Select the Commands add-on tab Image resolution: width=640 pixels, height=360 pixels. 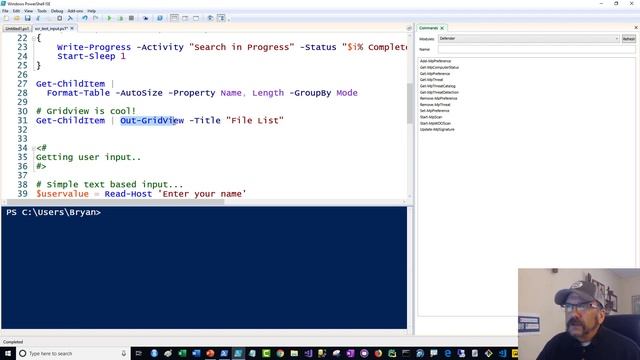pyautogui.click(x=428, y=28)
